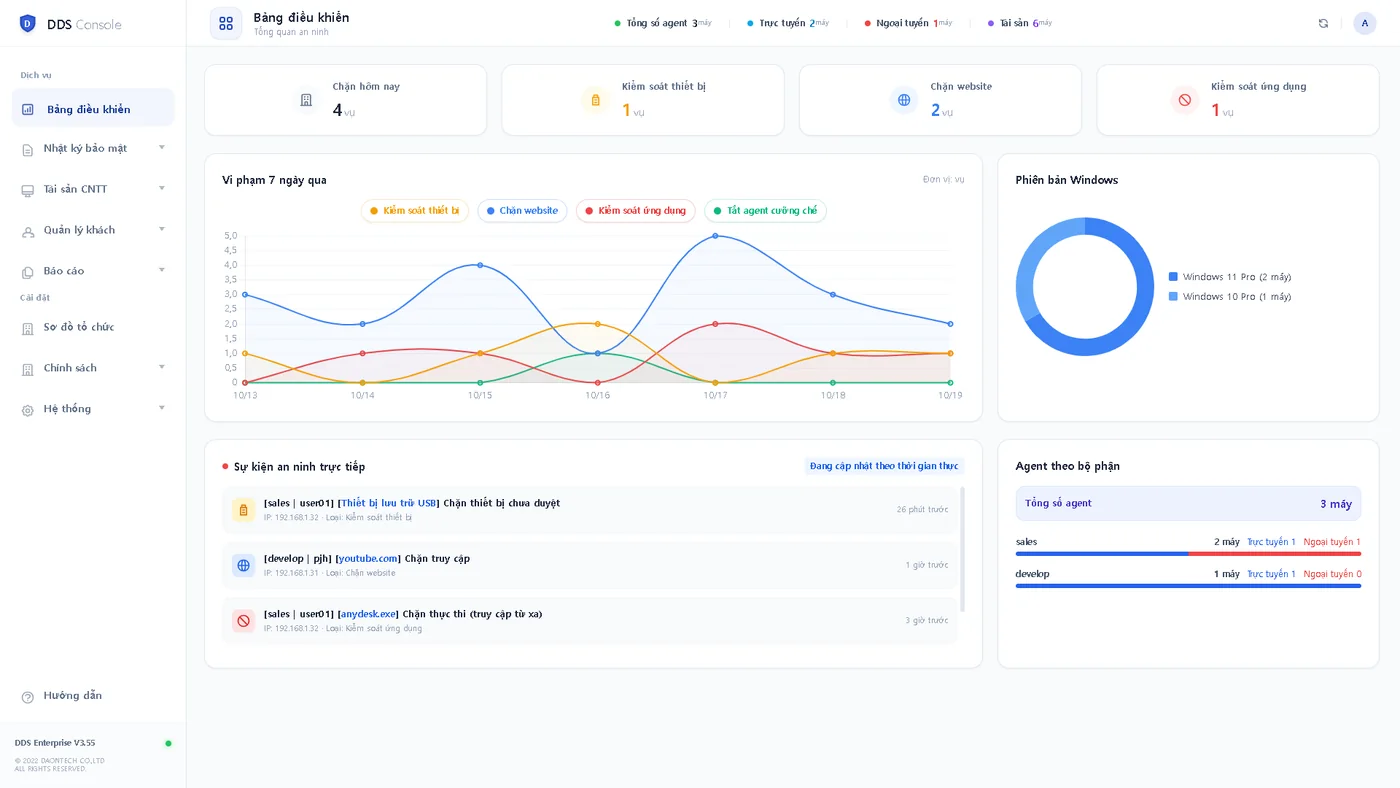Click the globe icon on Chặn website card
Image resolution: width=1400 pixels, height=788 pixels.
(904, 100)
